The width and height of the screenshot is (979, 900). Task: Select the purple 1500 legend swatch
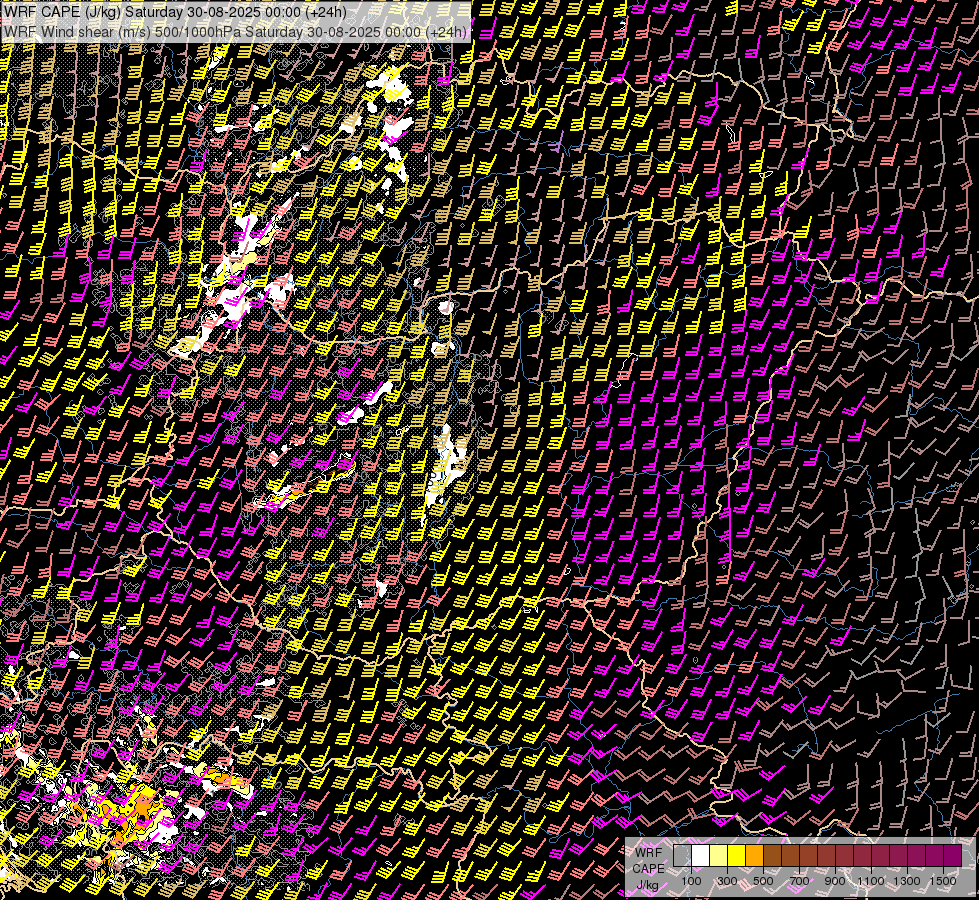point(953,855)
